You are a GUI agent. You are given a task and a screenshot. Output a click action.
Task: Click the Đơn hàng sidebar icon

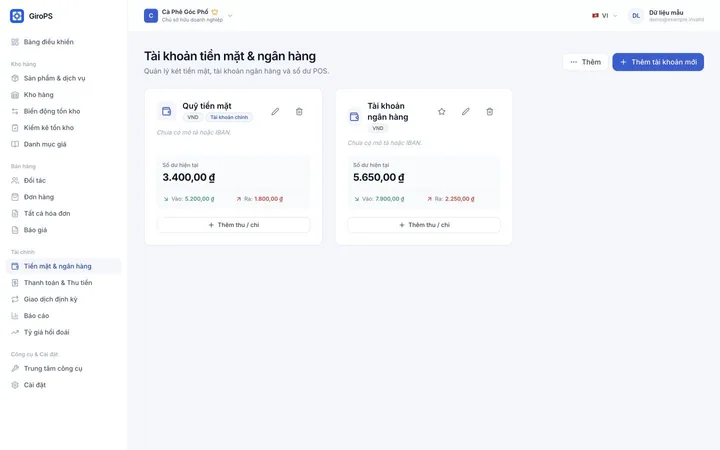coord(15,197)
